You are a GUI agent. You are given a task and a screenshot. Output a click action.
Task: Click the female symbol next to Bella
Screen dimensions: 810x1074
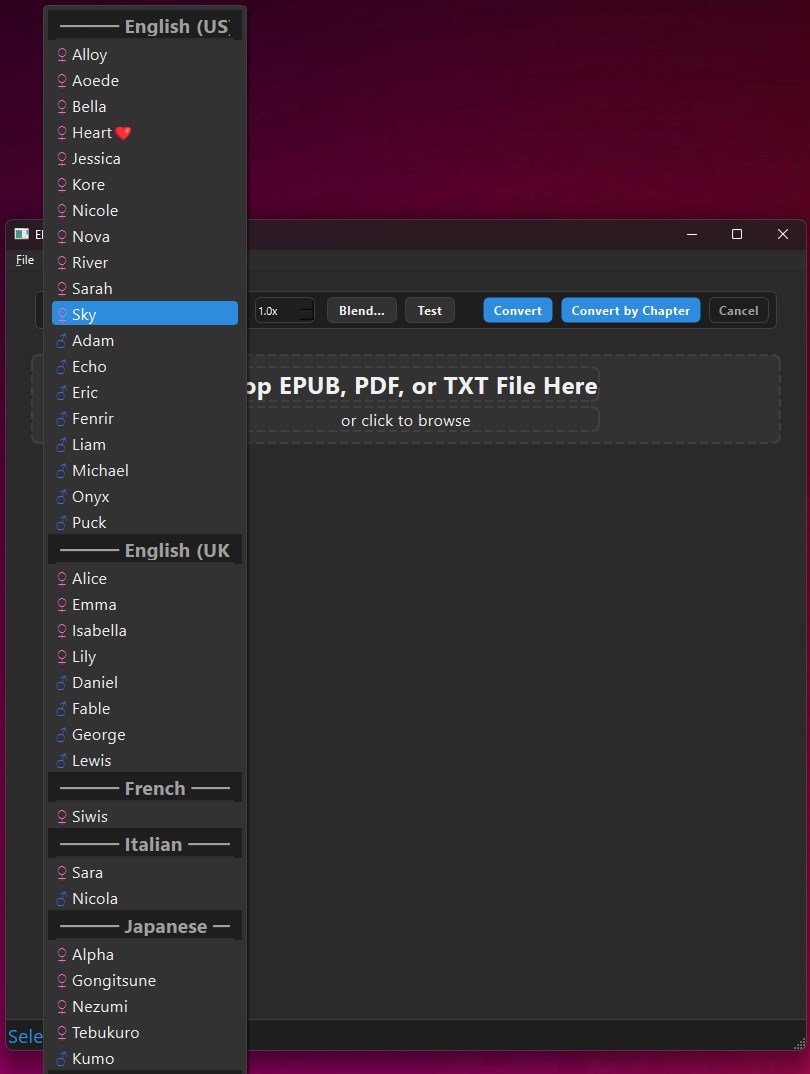pyautogui.click(x=63, y=106)
